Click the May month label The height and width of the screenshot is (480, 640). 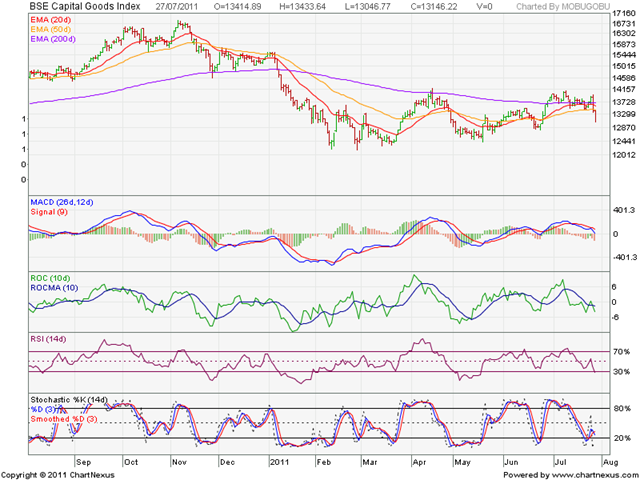coord(462,463)
